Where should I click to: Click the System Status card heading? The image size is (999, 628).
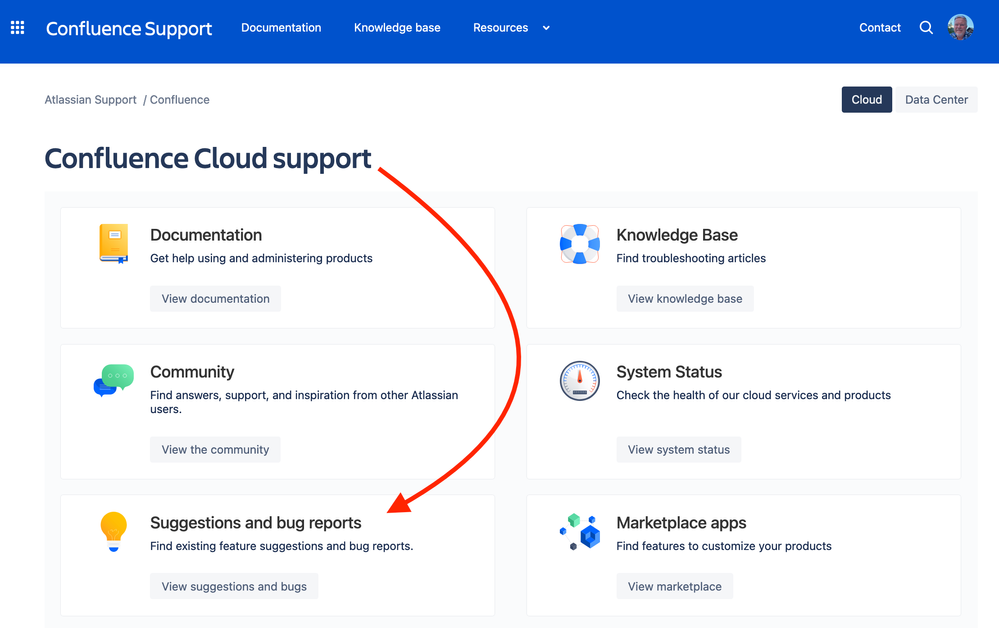coord(669,372)
